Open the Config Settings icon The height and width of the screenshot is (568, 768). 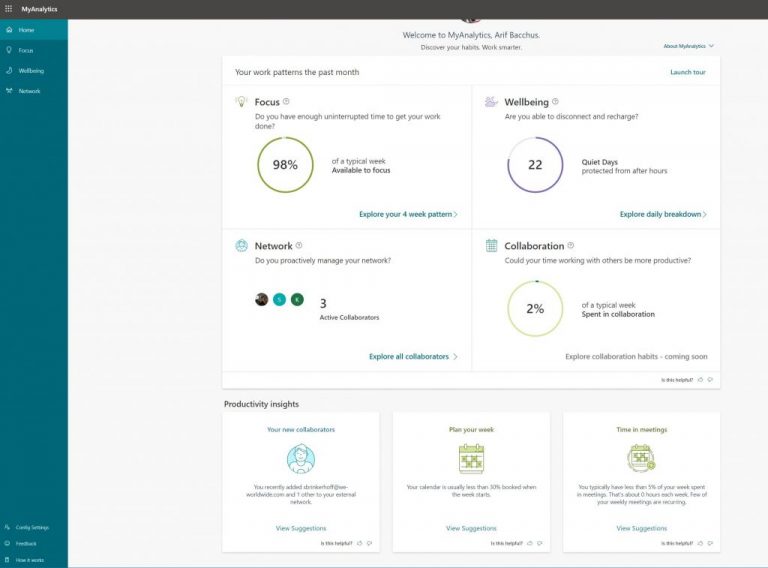(7, 527)
